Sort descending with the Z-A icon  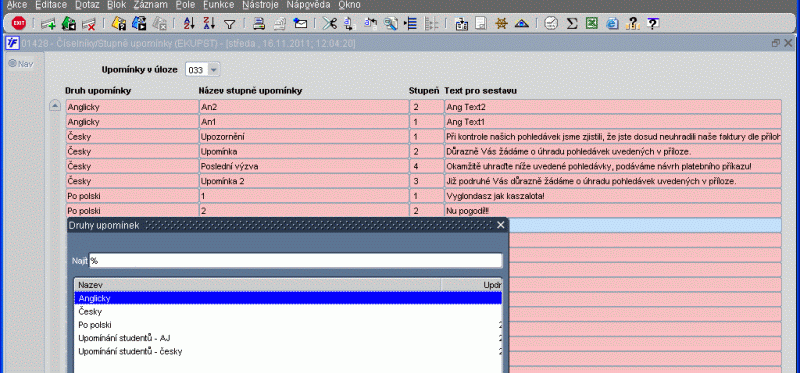click(x=209, y=23)
